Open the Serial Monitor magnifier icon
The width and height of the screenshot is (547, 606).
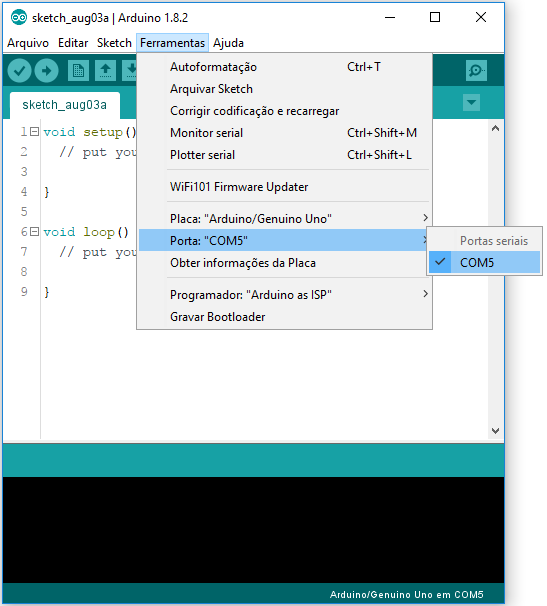coord(476,70)
